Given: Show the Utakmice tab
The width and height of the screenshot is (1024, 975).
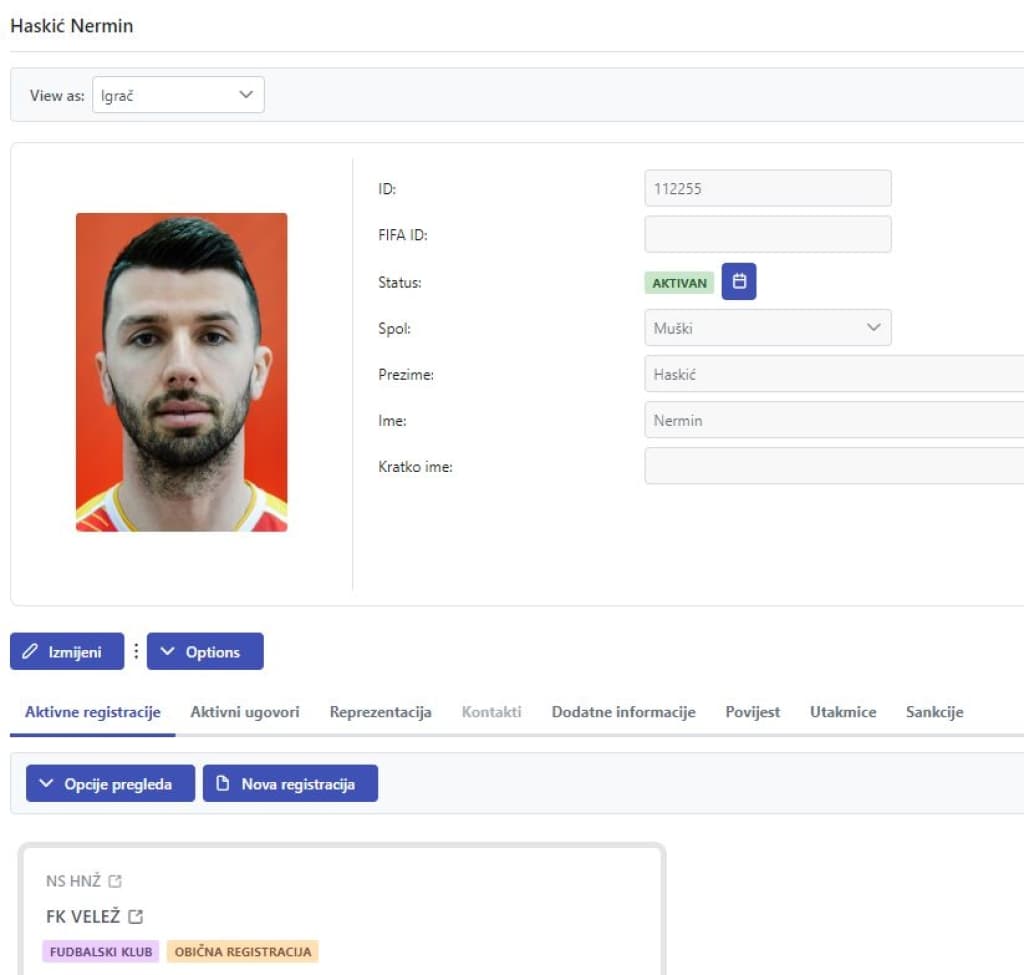Looking at the screenshot, I should click(843, 712).
